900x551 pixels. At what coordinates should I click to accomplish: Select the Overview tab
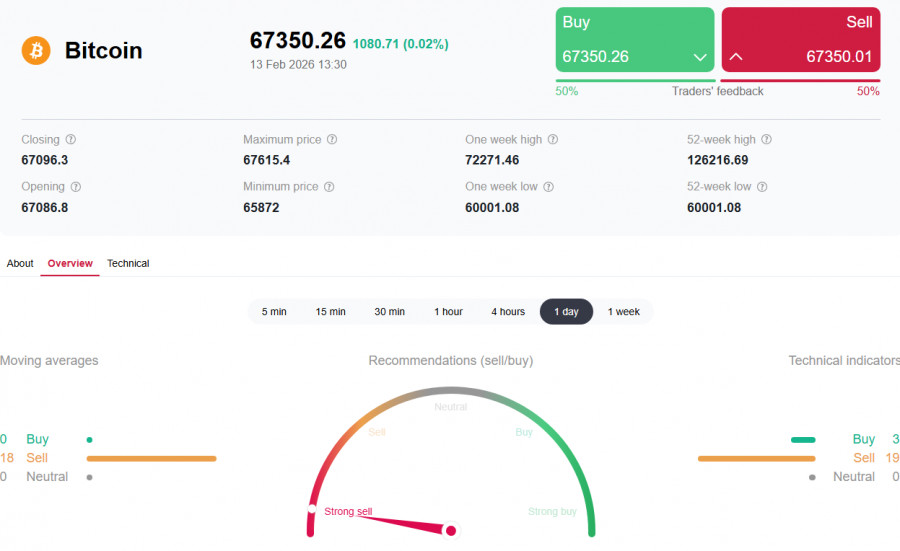(70, 263)
